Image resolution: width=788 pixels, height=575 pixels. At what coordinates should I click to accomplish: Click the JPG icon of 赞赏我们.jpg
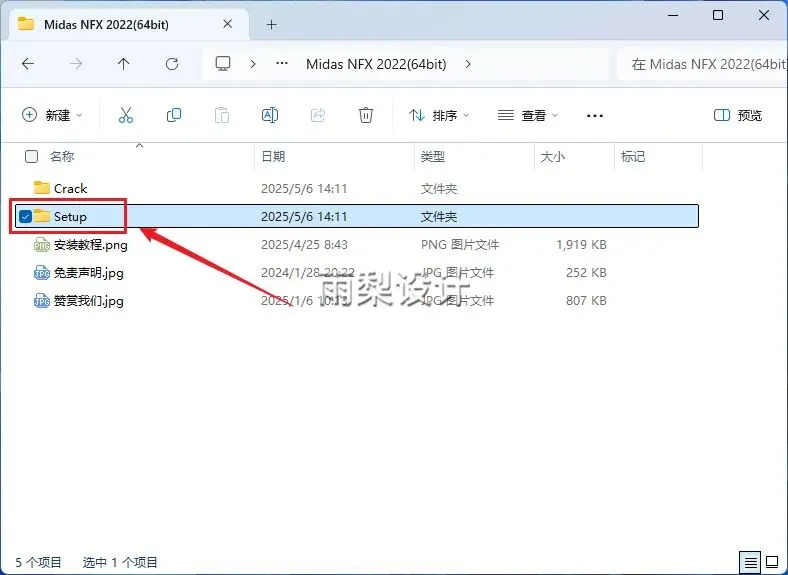pyautogui.click(x=42, y=301)
